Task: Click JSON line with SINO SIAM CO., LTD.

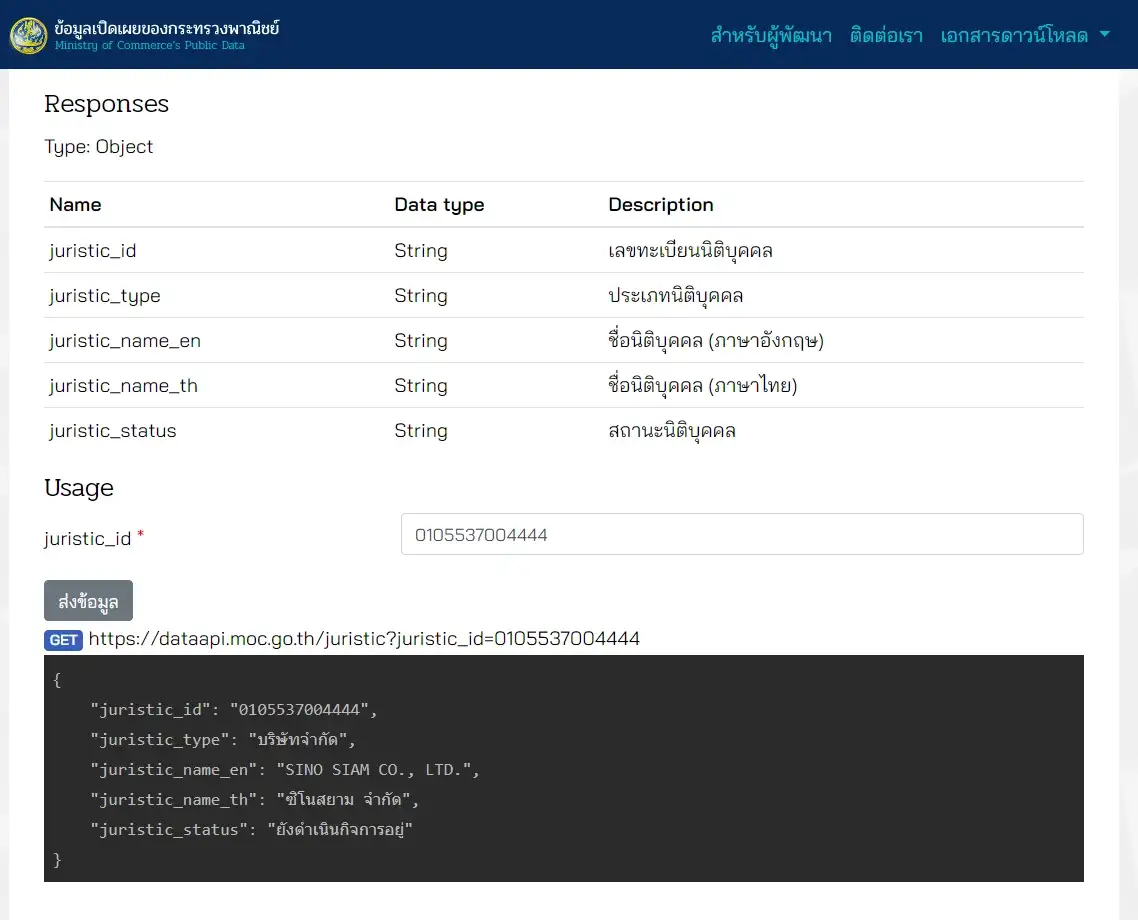Action: pyautogui.click(x=284, y=770)
